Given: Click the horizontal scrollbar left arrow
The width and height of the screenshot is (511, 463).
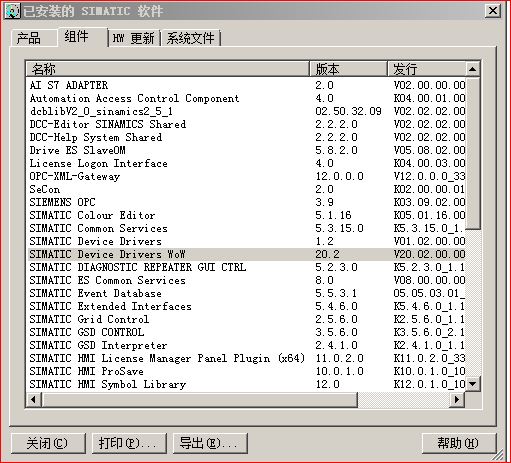Looking at the screenshot, I should (x=33, y=399).
